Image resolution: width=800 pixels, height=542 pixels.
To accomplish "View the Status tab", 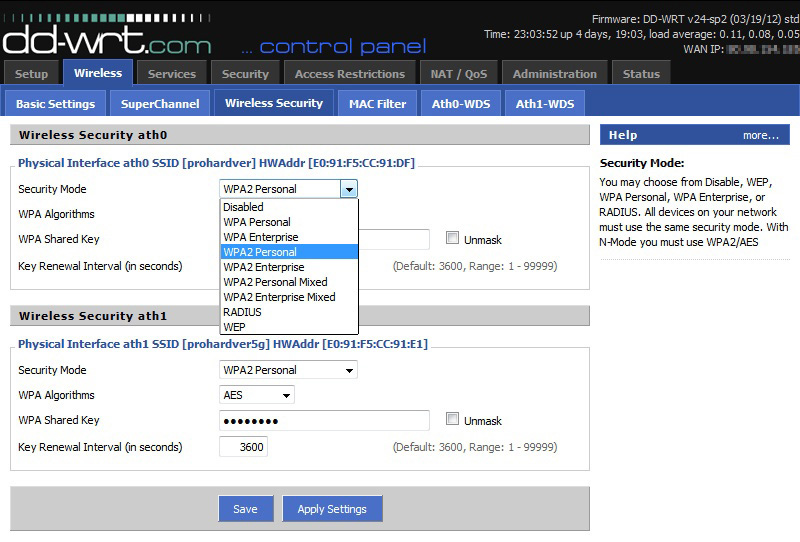I will (x=641, y=73).
